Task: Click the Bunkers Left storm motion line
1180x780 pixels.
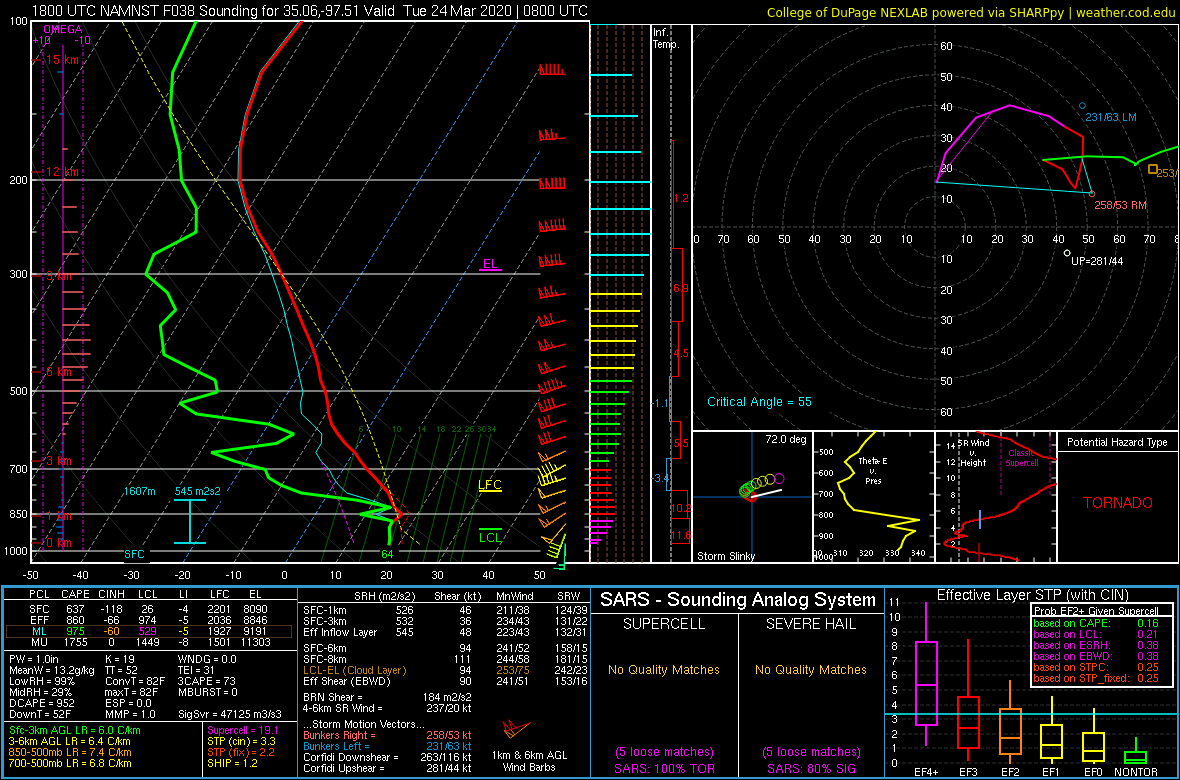Action: 387,746
